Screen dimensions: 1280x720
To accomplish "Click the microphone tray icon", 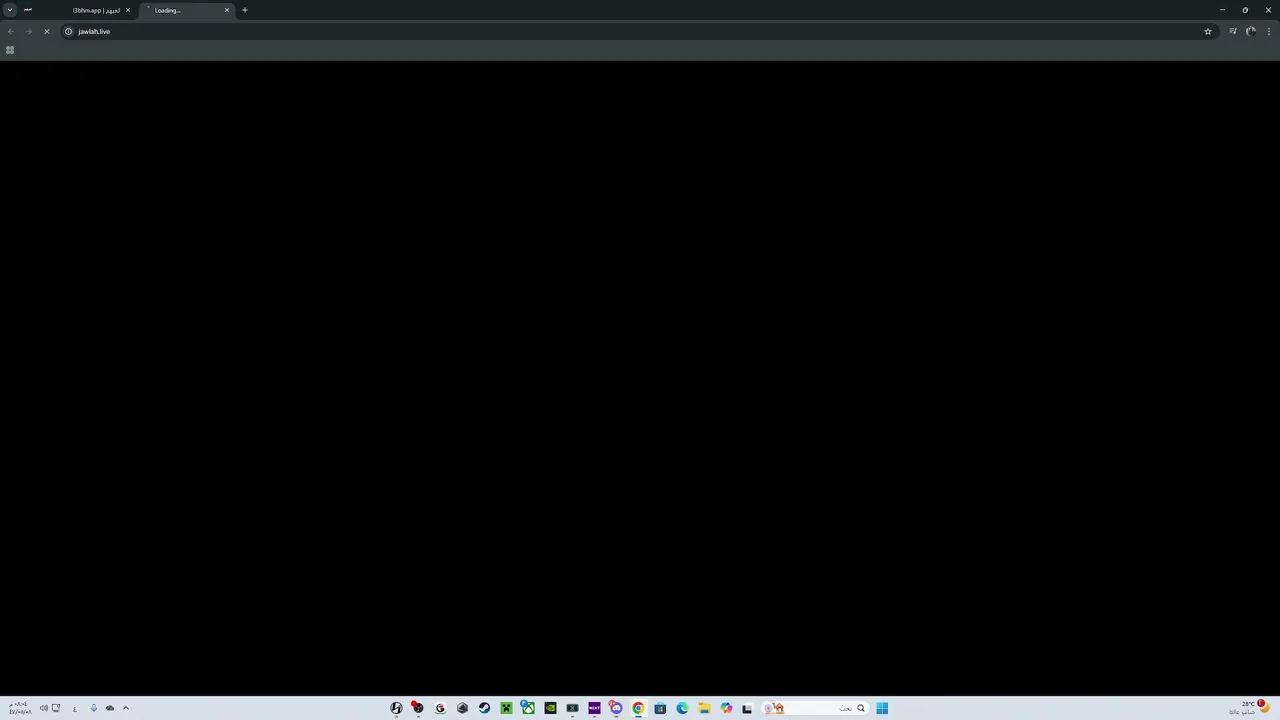I will (94, 708).
